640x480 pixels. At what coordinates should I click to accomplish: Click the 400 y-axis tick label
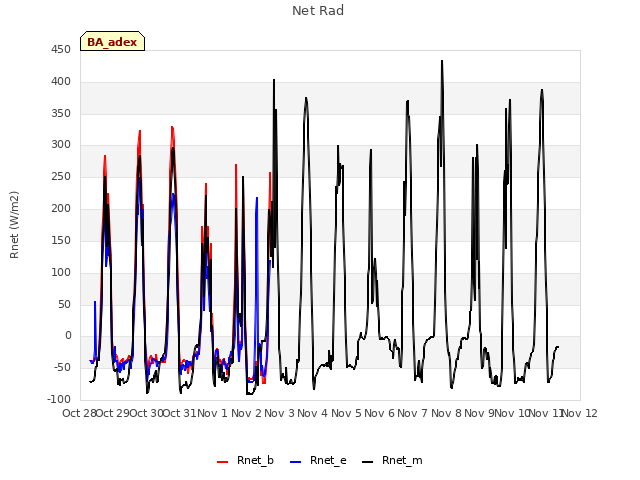pyautogui.click(x=61, y=82)
